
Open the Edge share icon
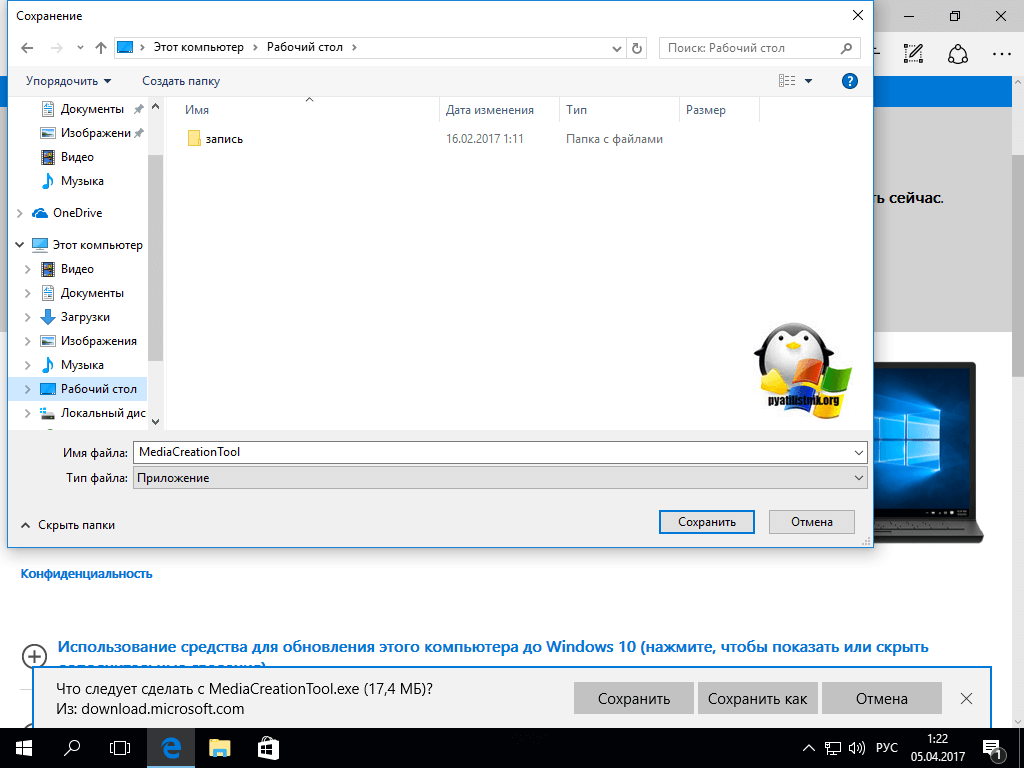pos(957,54)
